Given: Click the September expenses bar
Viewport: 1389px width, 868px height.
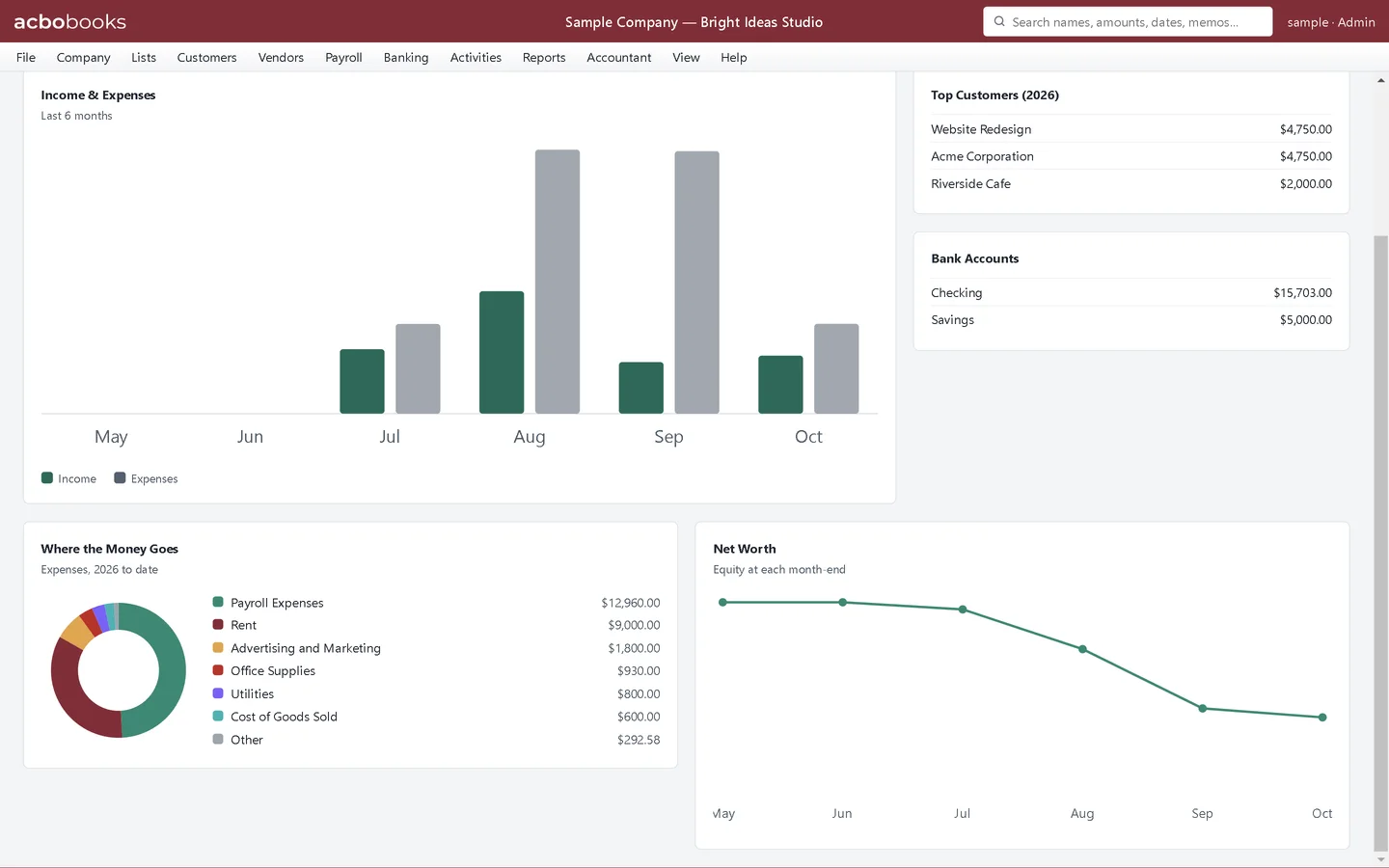Looking at the screenshot, I should (696, 283).
